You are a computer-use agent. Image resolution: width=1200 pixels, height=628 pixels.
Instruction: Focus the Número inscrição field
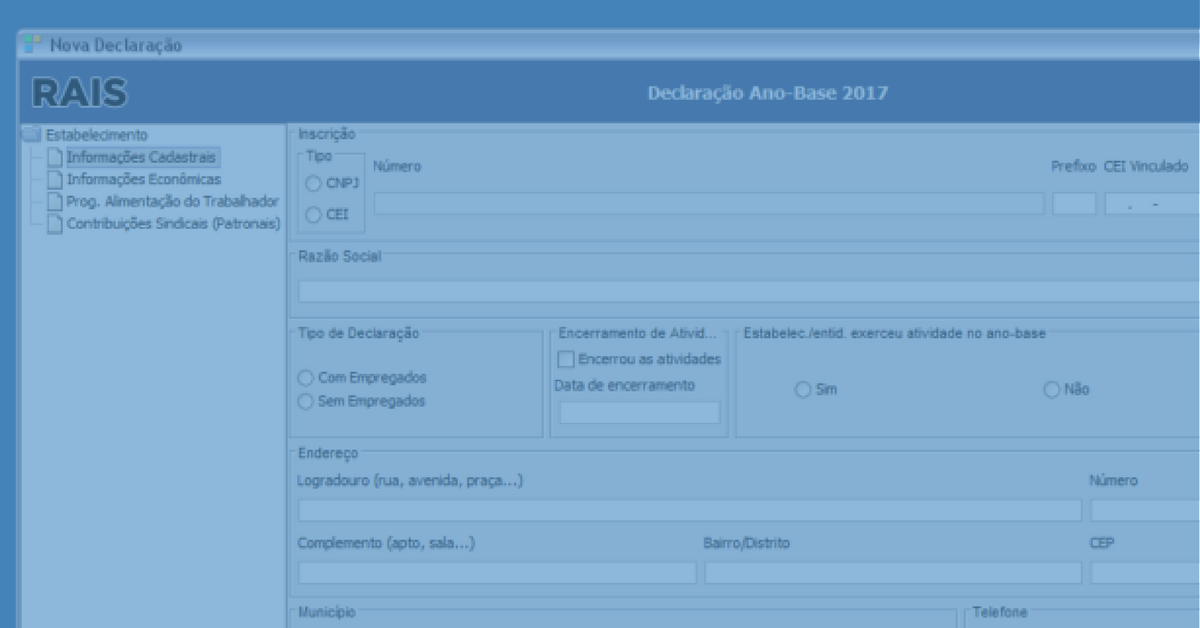point(709,204)
